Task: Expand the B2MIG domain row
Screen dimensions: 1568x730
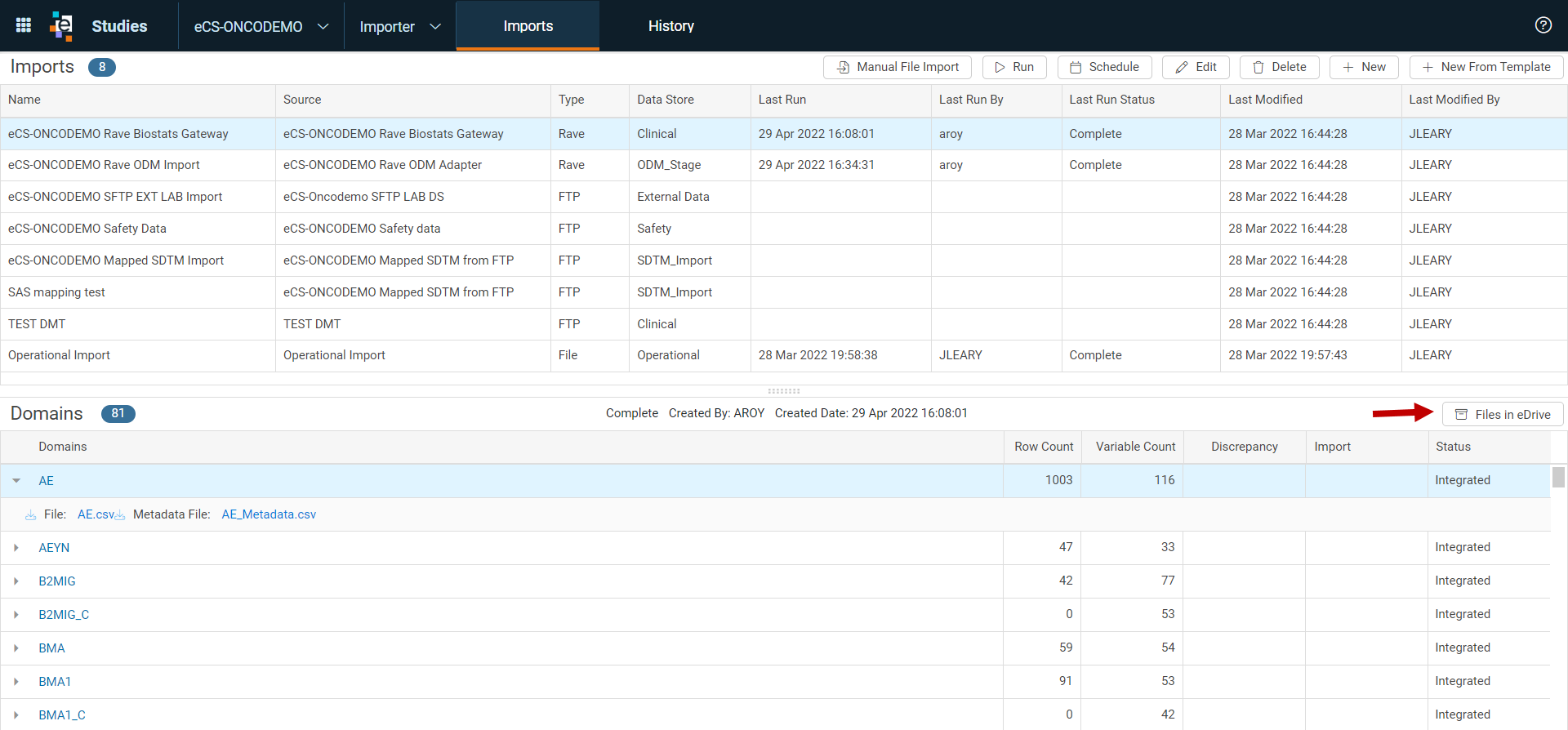Action: point(16,581)
